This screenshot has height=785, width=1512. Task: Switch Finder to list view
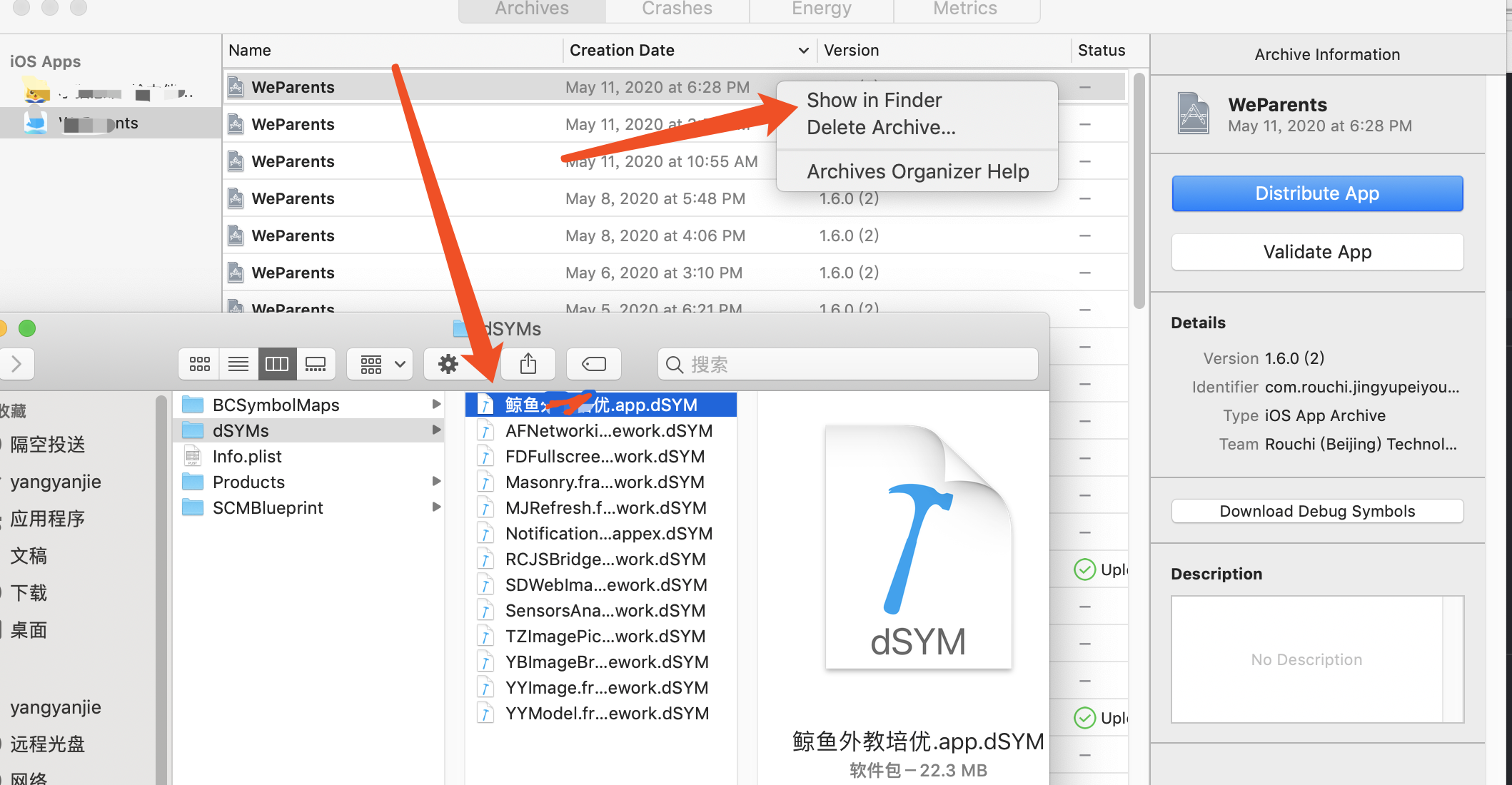pos(238,364)
